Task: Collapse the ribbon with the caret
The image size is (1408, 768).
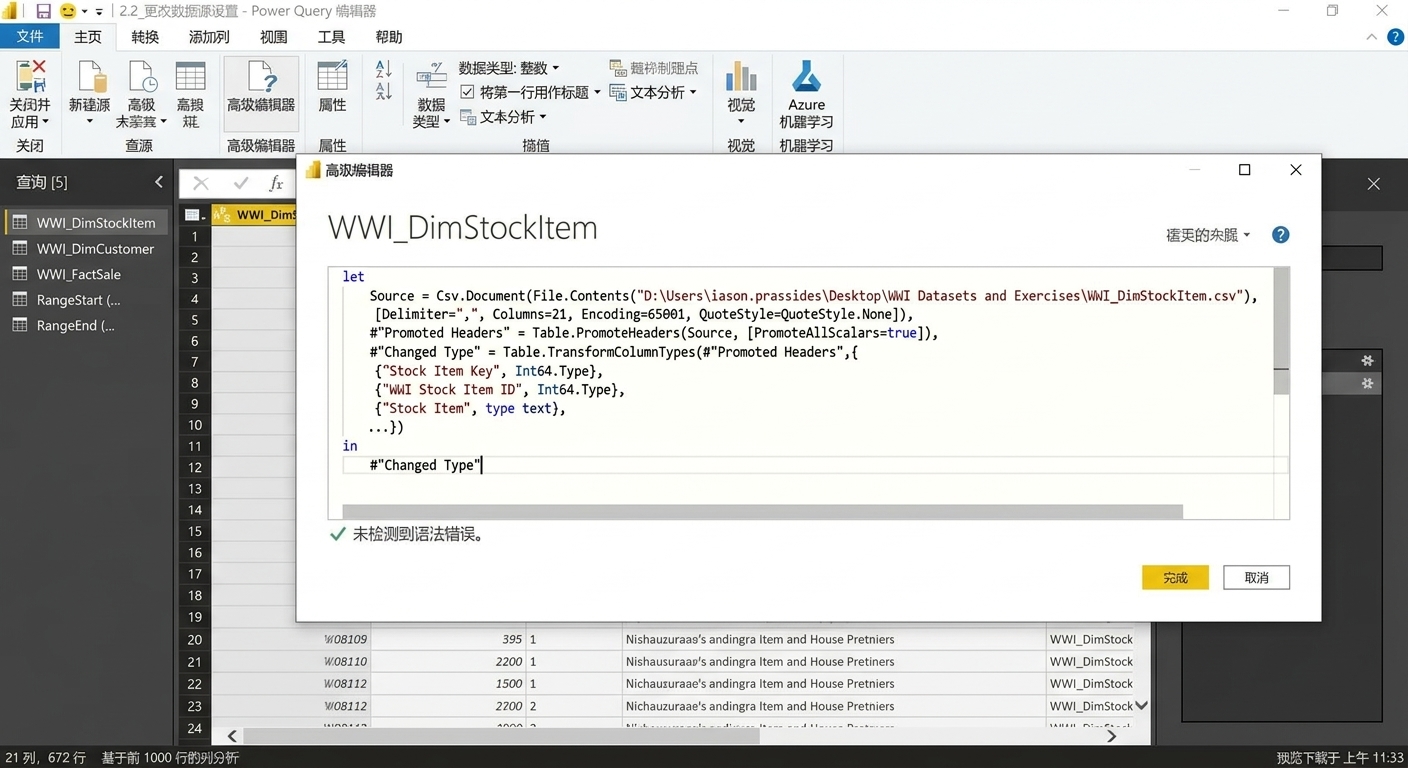Action: 1371,37
